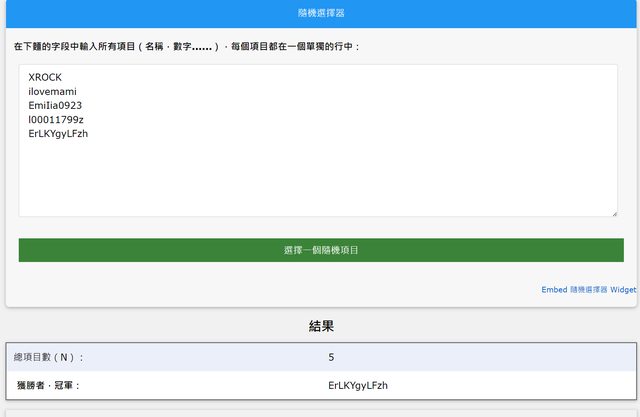Click the EmiIia0923 entry line
The height and width of the screenshot is (417, 640).
(x=55, y=105)
